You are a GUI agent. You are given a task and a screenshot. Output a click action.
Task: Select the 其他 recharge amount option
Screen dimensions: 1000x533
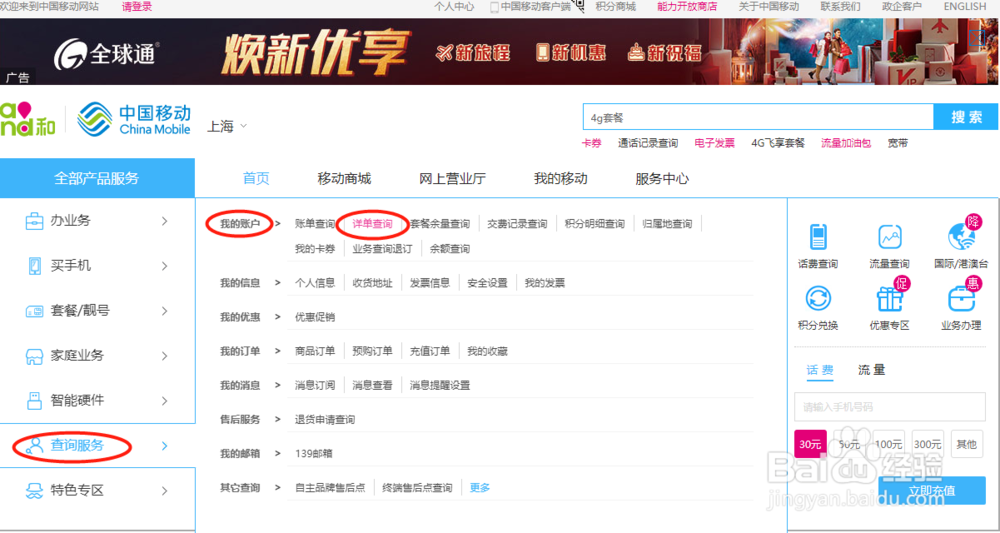pyautogui.click(x=967, y=444)
